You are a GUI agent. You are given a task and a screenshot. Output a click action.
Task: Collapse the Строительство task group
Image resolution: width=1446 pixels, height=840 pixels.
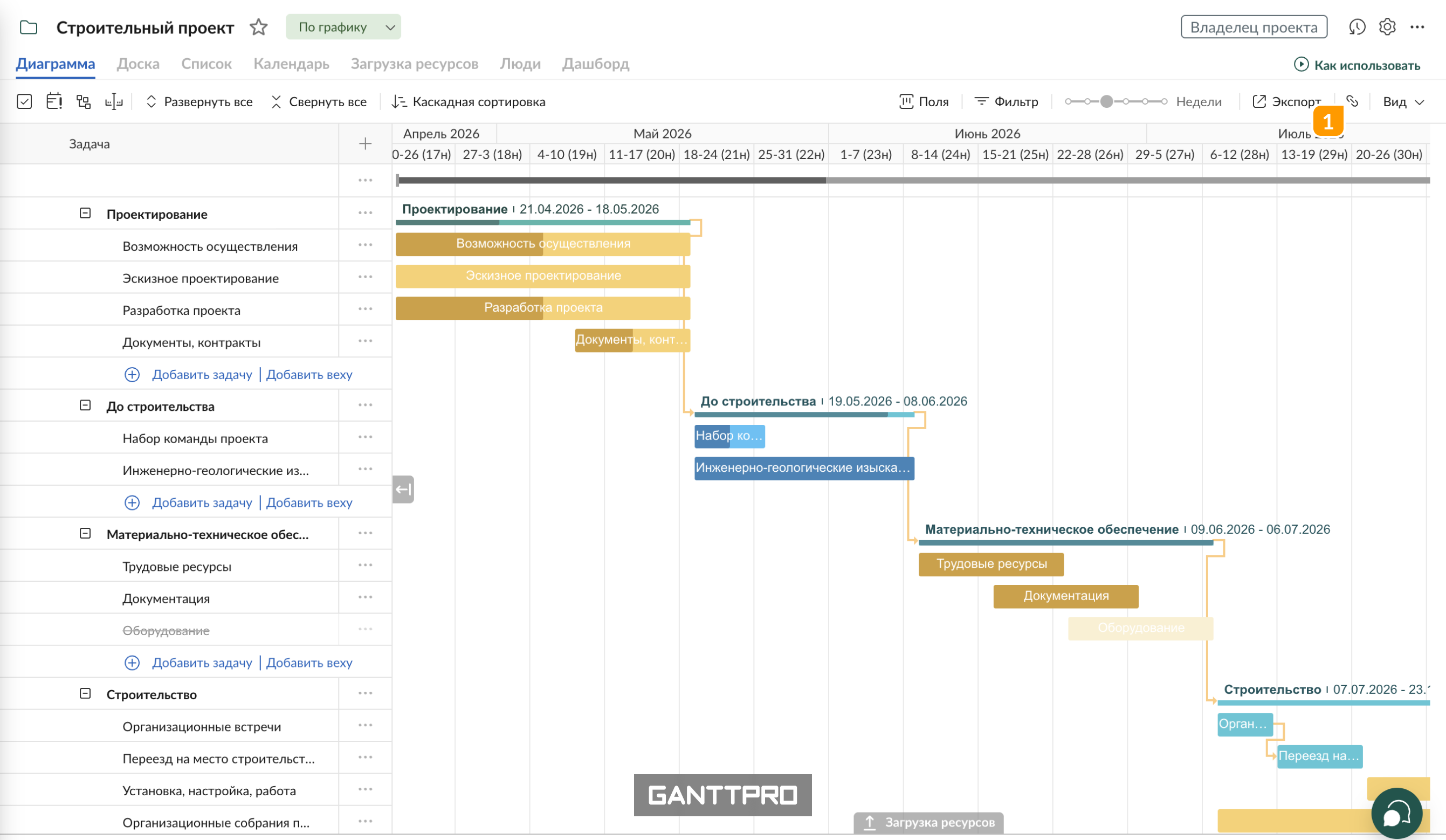(85, 694)
